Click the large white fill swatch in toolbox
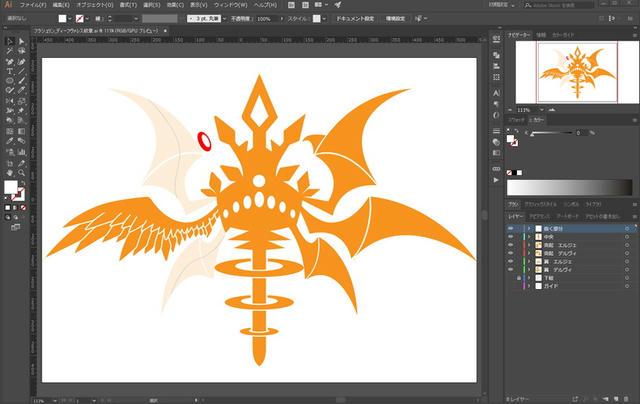This screenshot has height=404, width=640. [11, 187]
